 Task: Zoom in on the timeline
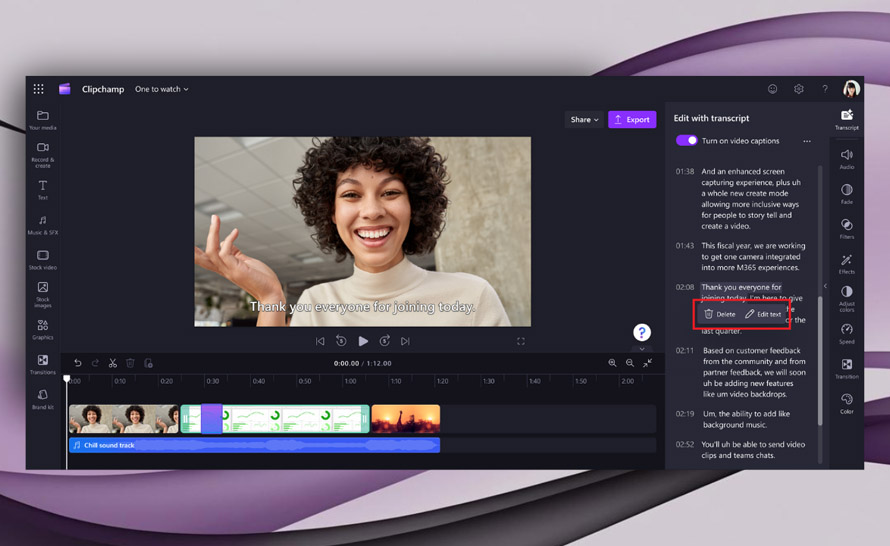(612, 363)
